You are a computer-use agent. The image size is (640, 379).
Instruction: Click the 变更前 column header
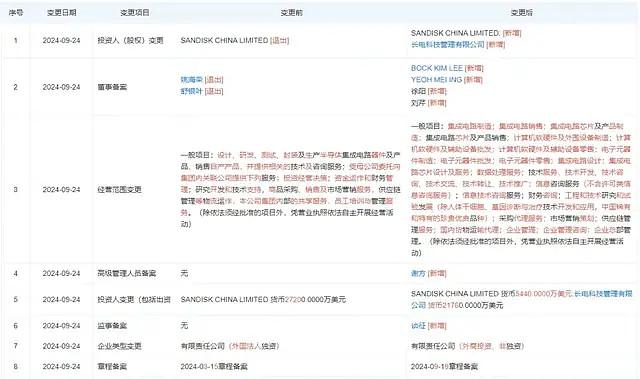click(291, 13)
